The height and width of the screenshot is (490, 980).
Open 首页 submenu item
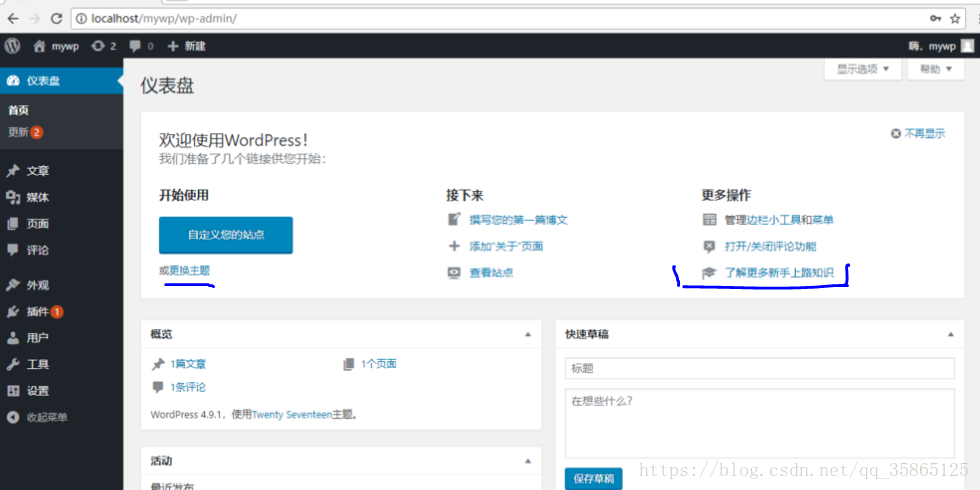click(18, 110)
